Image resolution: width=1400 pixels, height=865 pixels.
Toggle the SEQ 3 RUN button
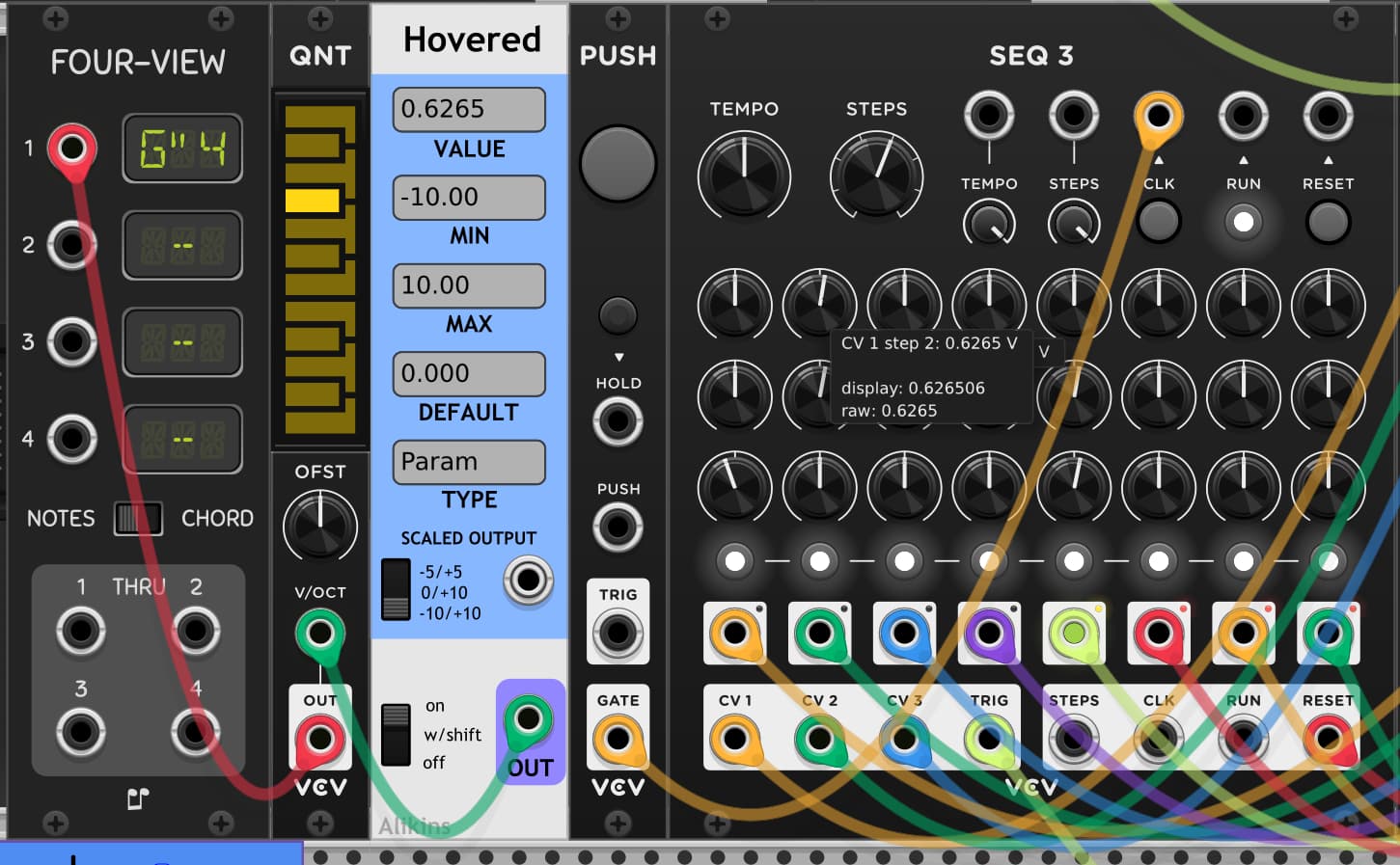point(1243,222)
